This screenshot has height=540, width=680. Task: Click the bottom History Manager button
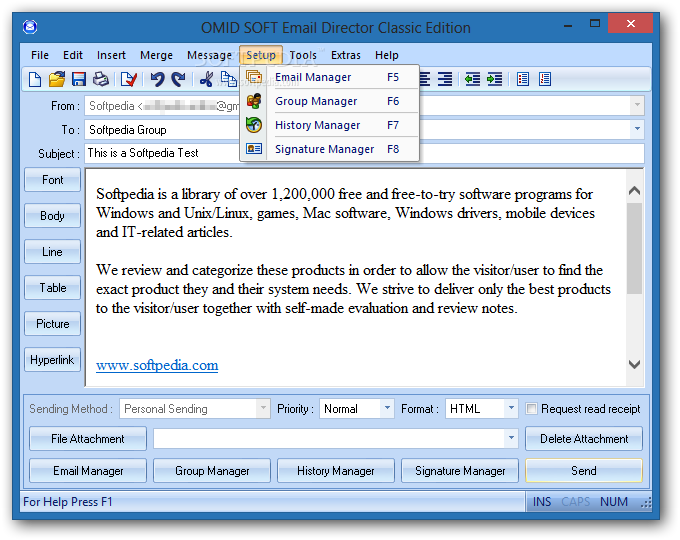336,471
